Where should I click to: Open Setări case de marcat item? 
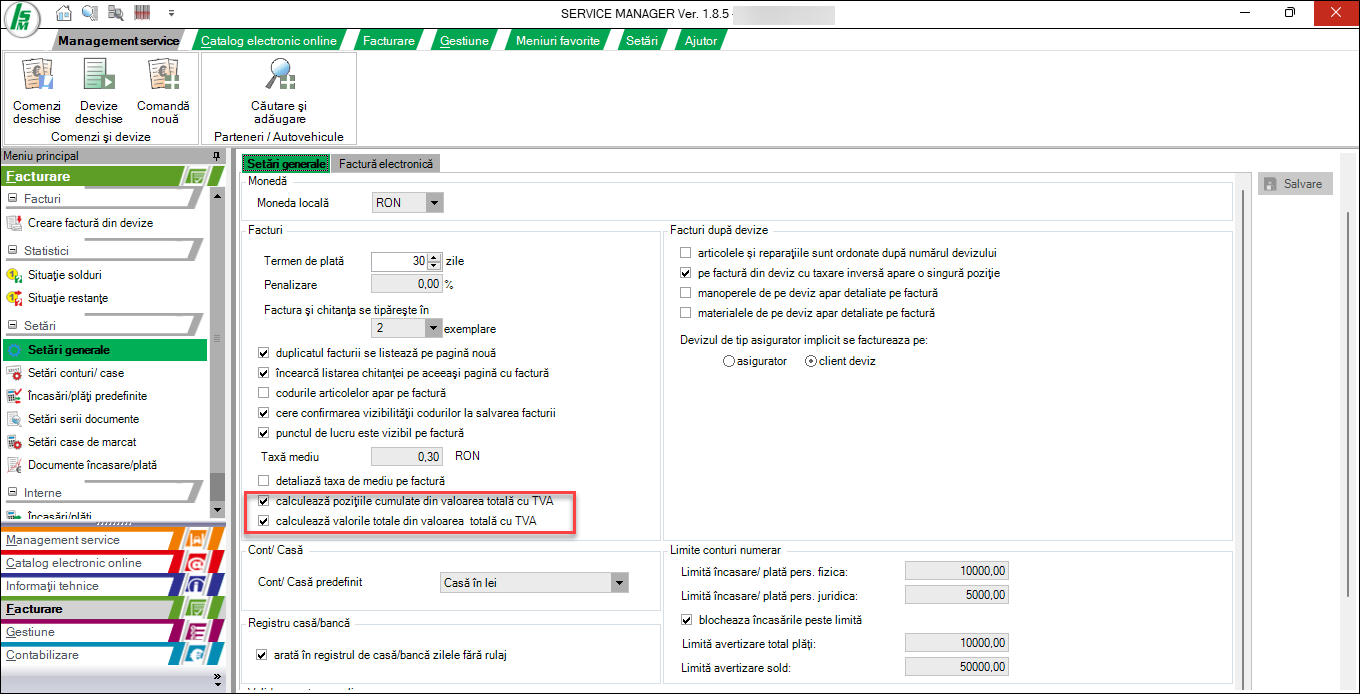pyautogui.click(x=82, y=442)
